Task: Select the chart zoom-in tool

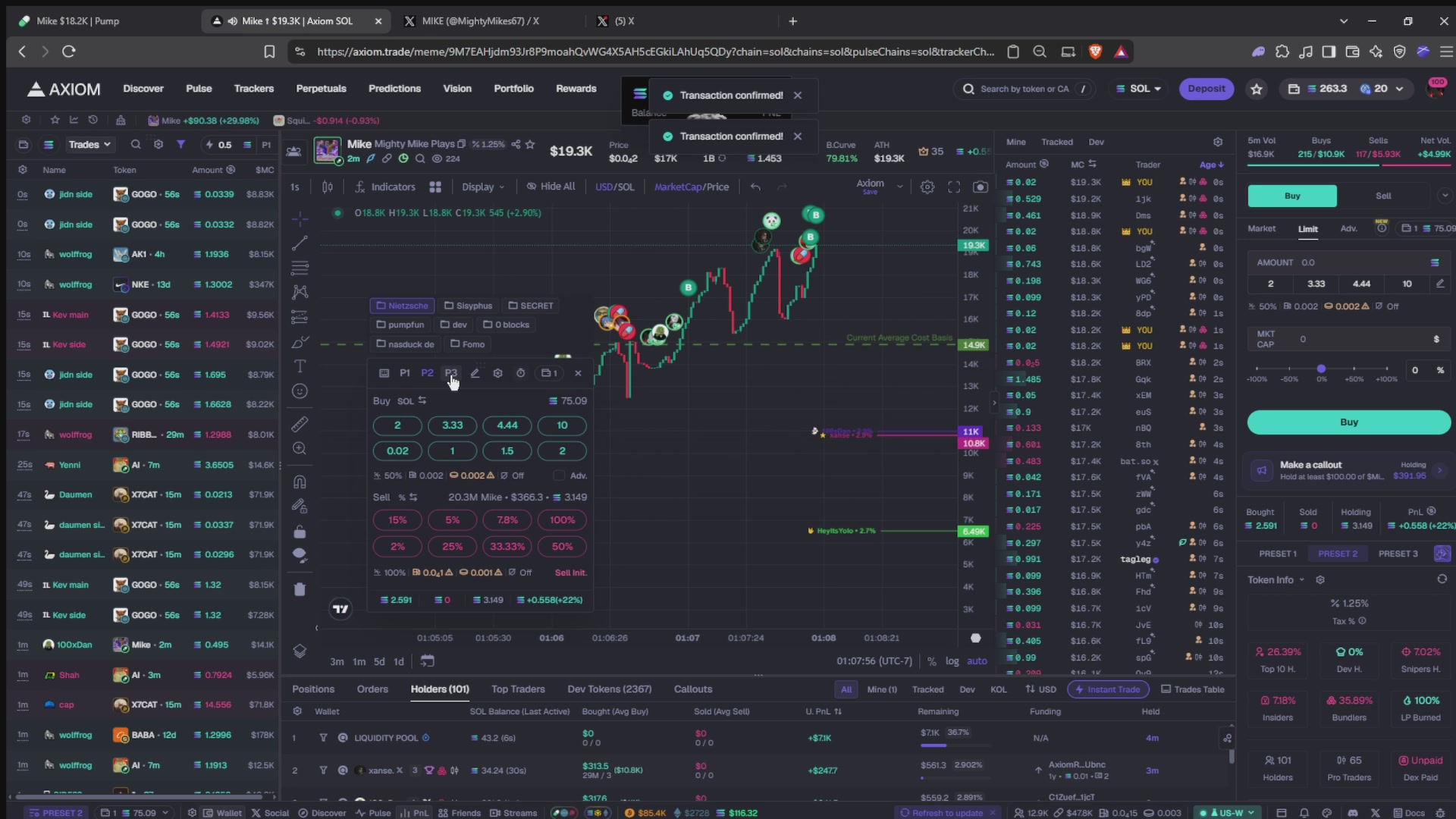Action: [300, 449]
